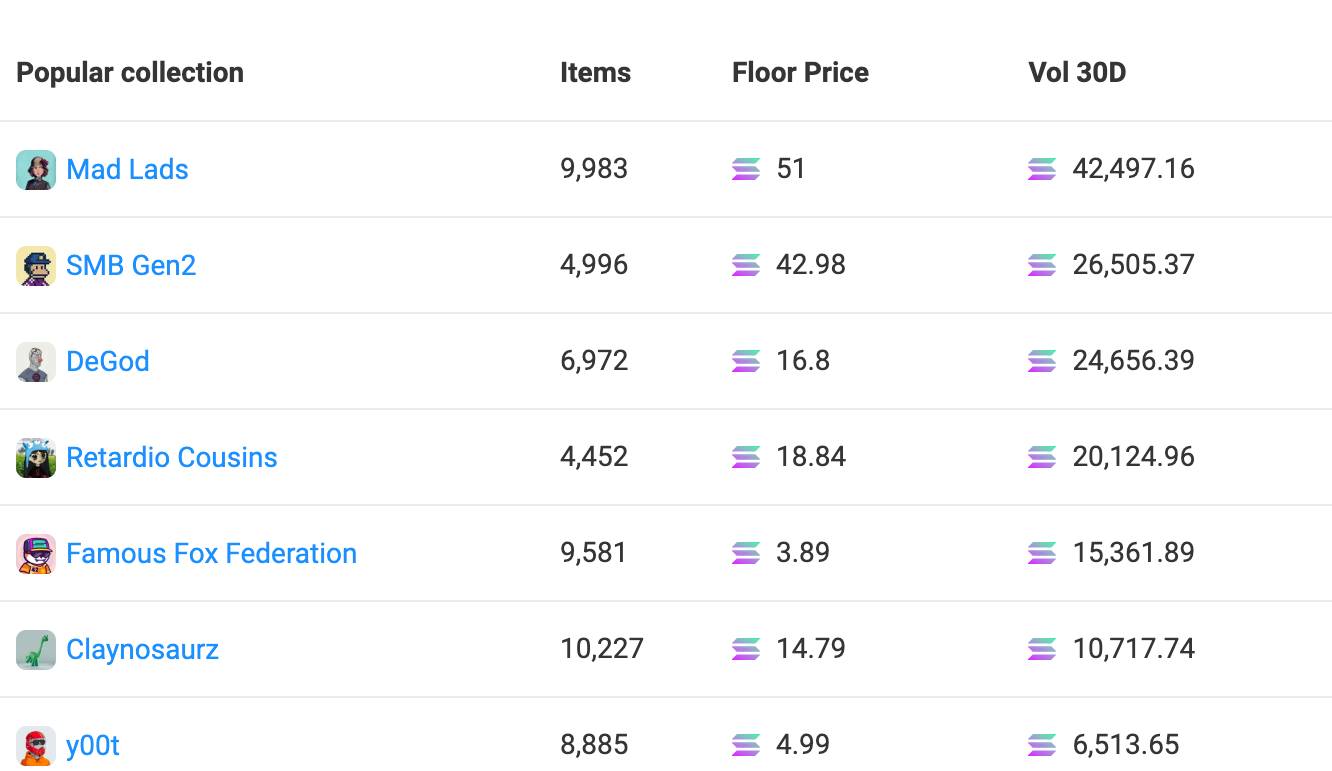Select the volume value 24,656.39

[1133, 361]
